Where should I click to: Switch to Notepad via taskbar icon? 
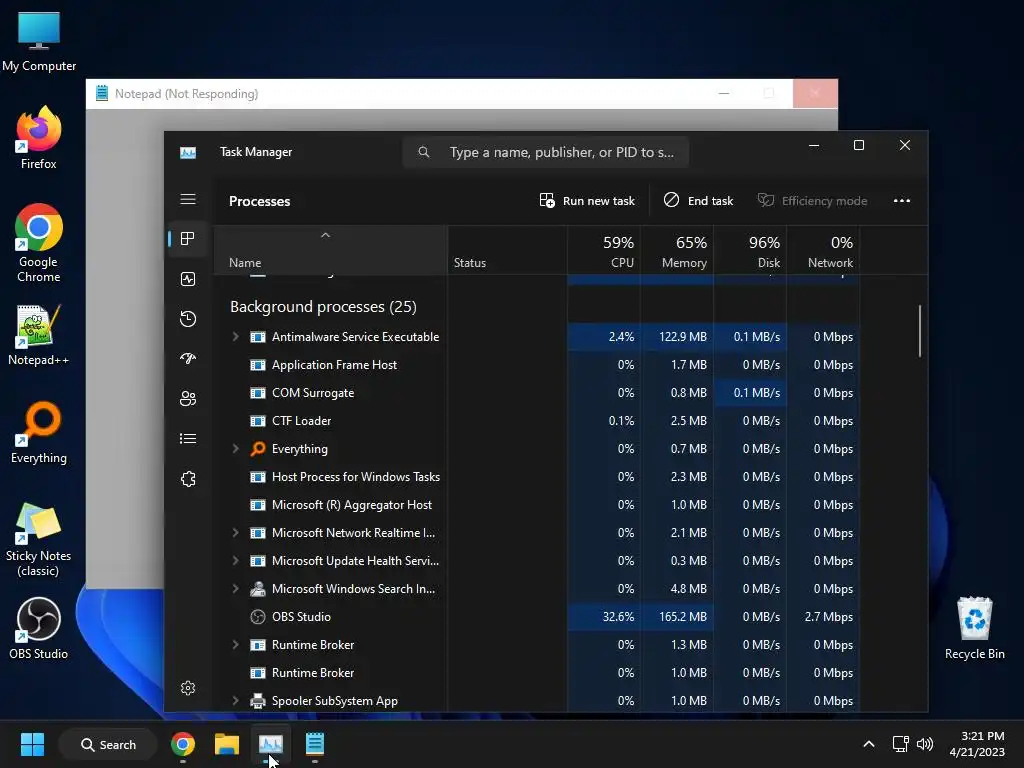315,744
